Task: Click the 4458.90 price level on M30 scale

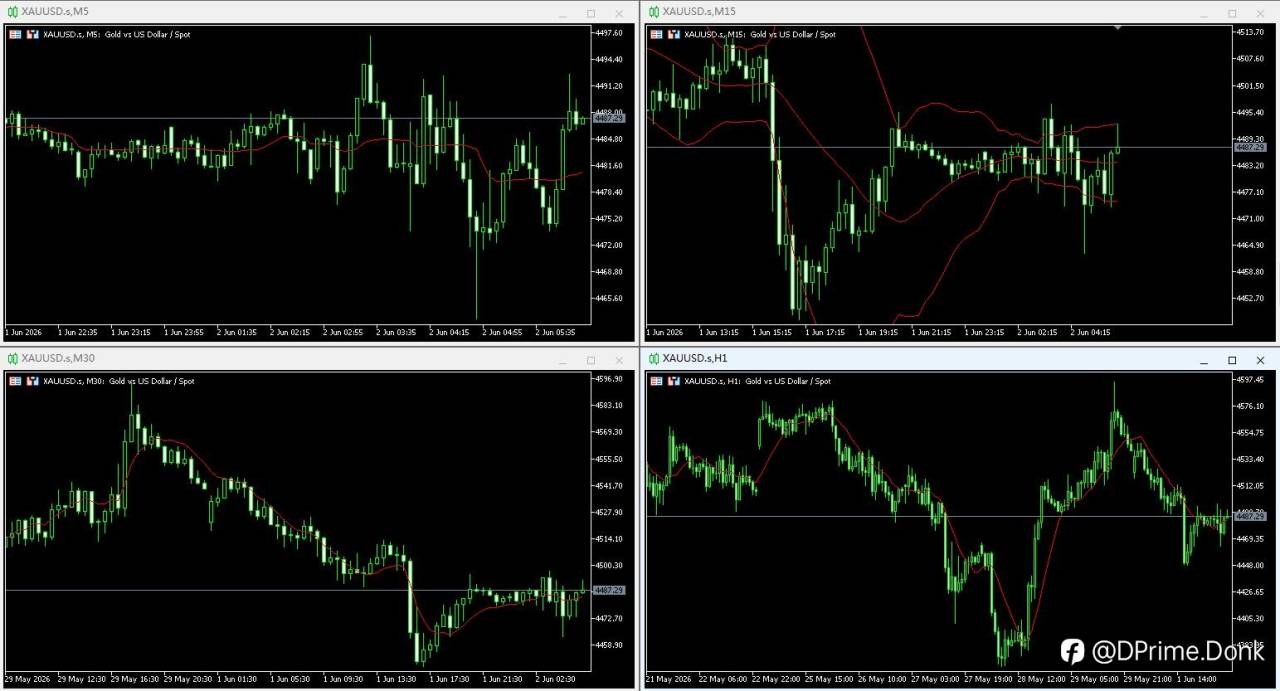Action: pos(609,645)
